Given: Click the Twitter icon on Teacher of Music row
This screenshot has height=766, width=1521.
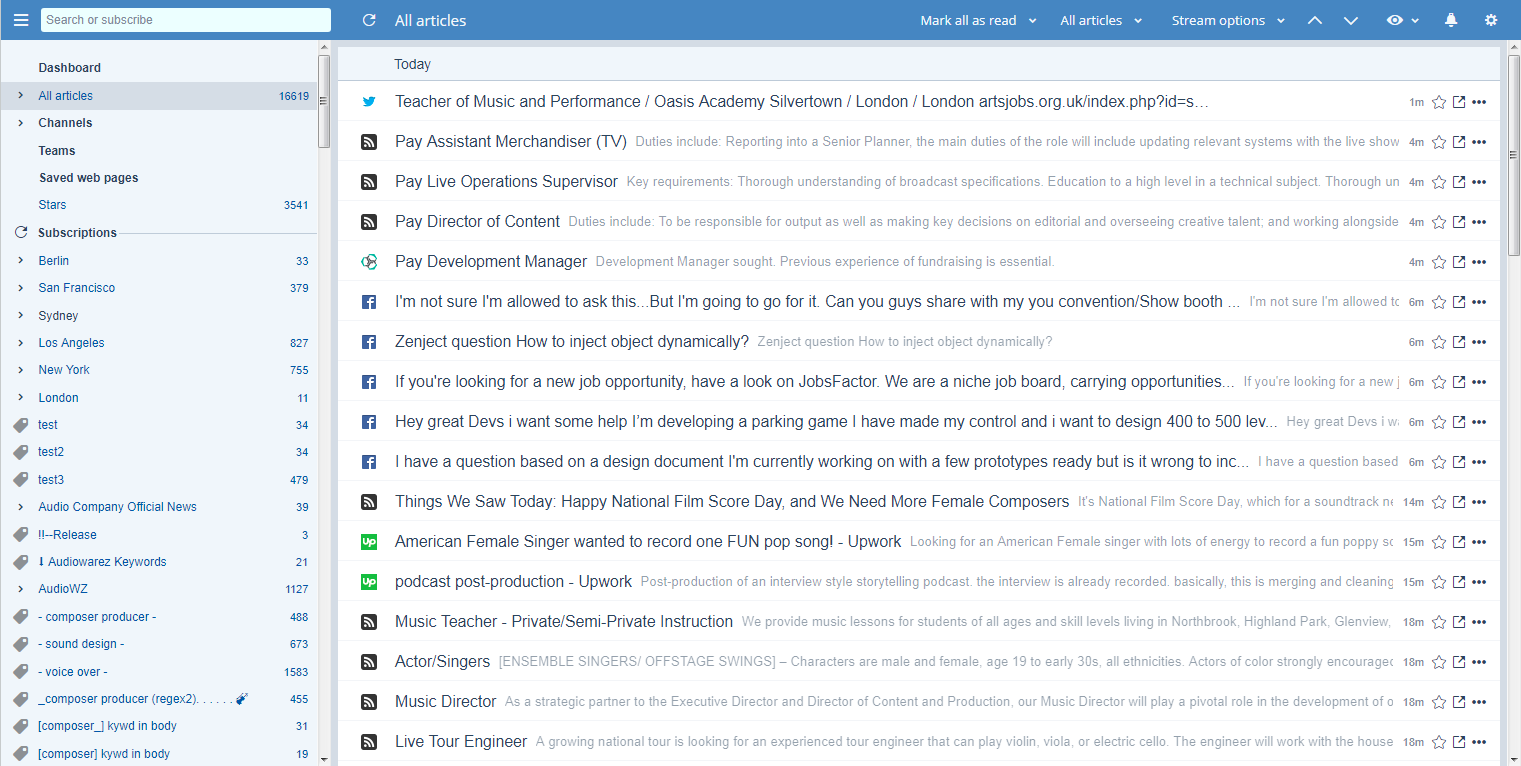Looking at the screenshot, I should [x=369, y=102].
